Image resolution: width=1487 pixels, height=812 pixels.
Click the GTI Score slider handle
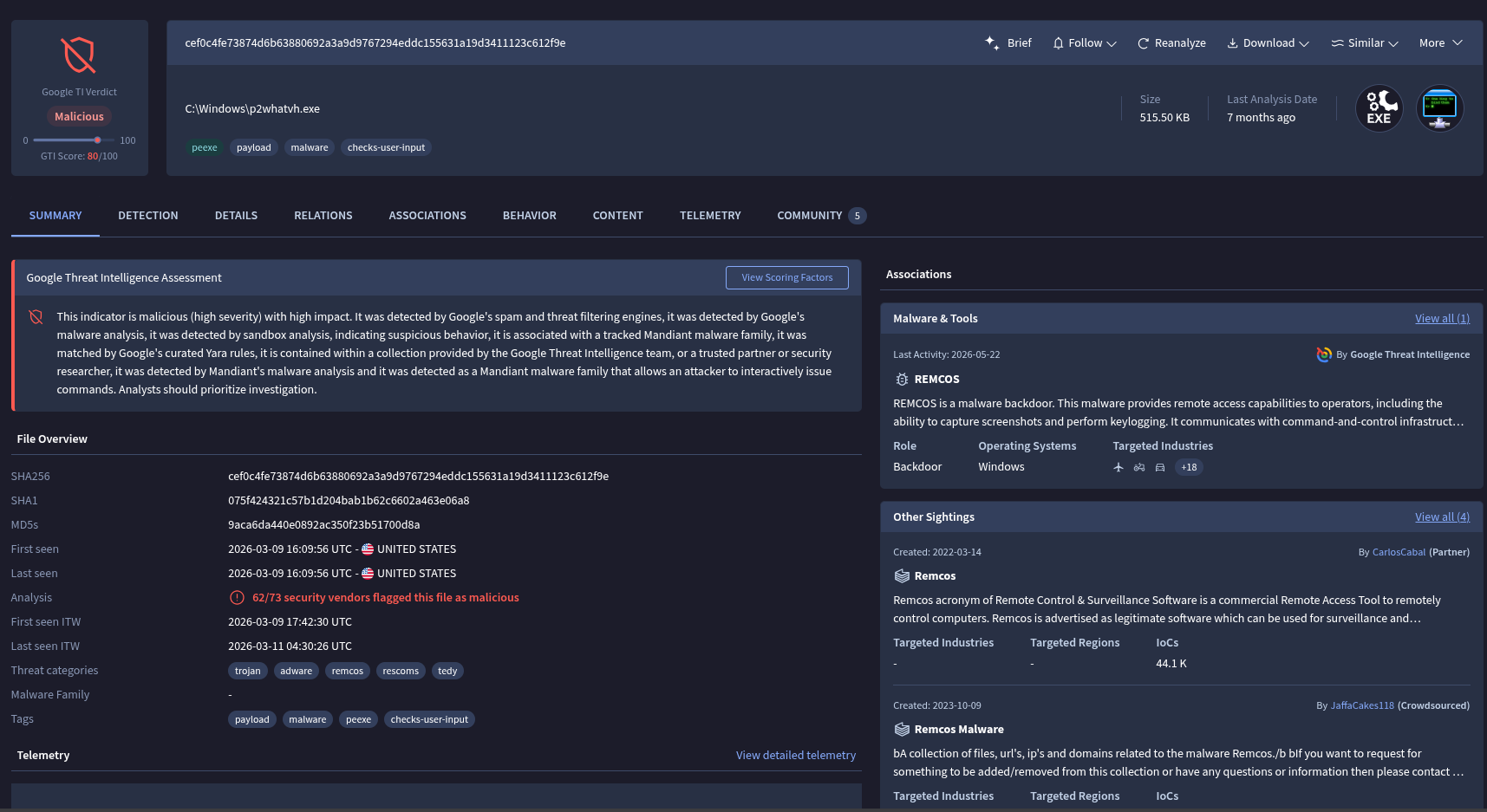tap(98, 140)
